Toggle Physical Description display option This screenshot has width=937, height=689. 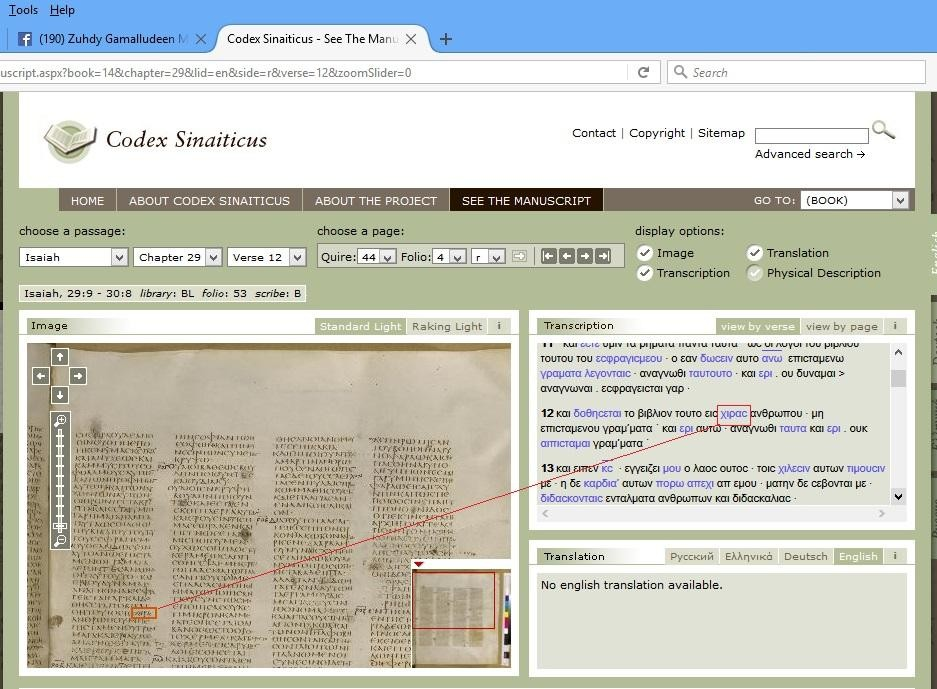755,273
